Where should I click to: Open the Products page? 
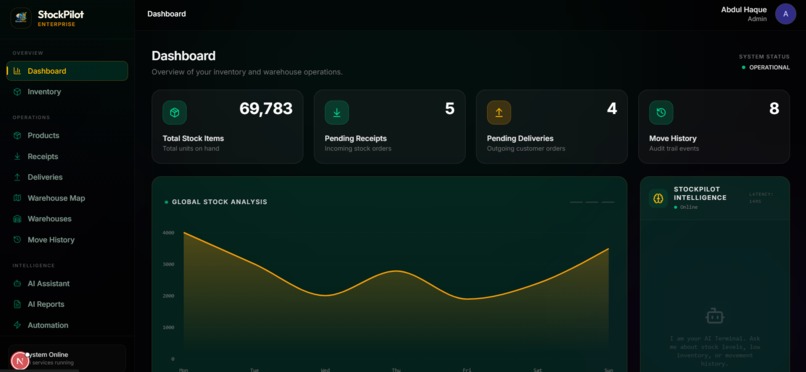coord(67,136)
